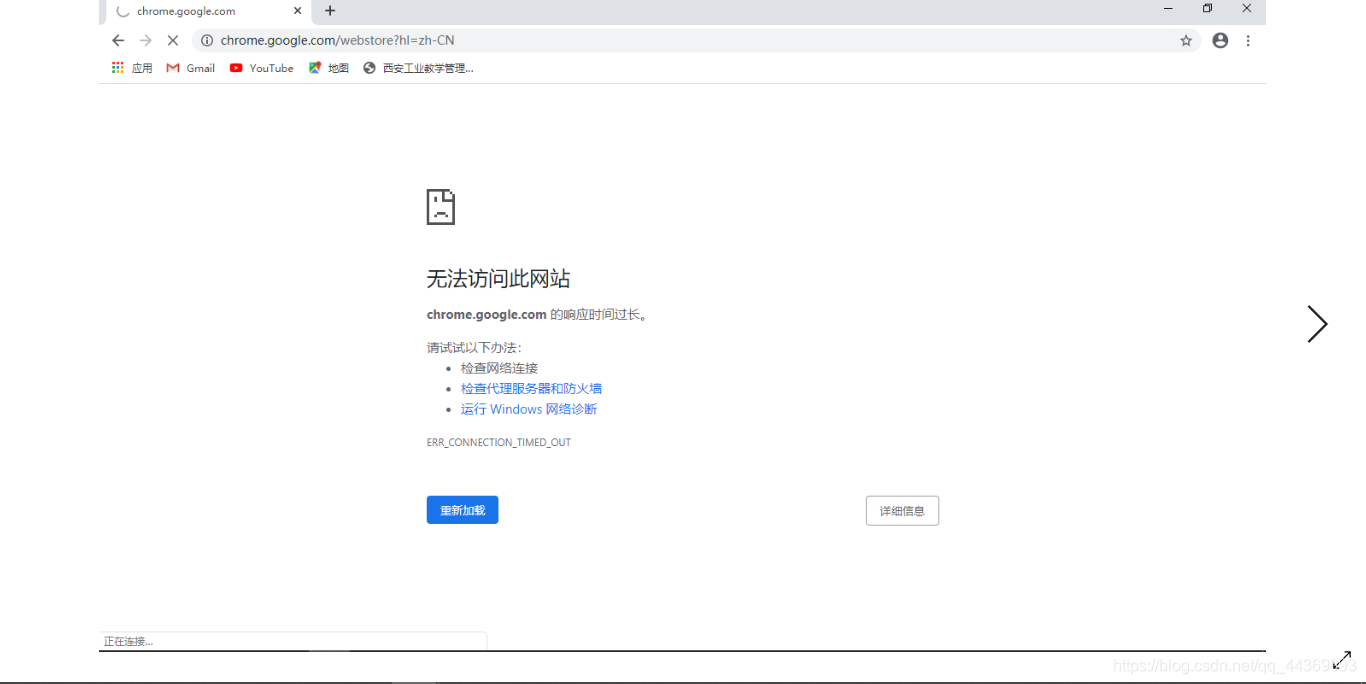Run 运行 Windows 网络诊断 link
Image resolution: width=1366 pixels, height=684 pixels.
tap(529, 409)
